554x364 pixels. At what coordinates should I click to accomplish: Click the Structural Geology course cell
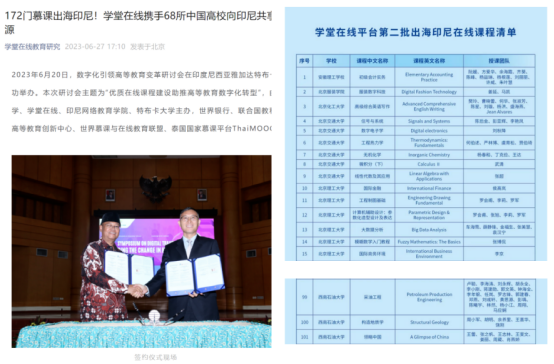pyautogui.click(x=429, y=322)
